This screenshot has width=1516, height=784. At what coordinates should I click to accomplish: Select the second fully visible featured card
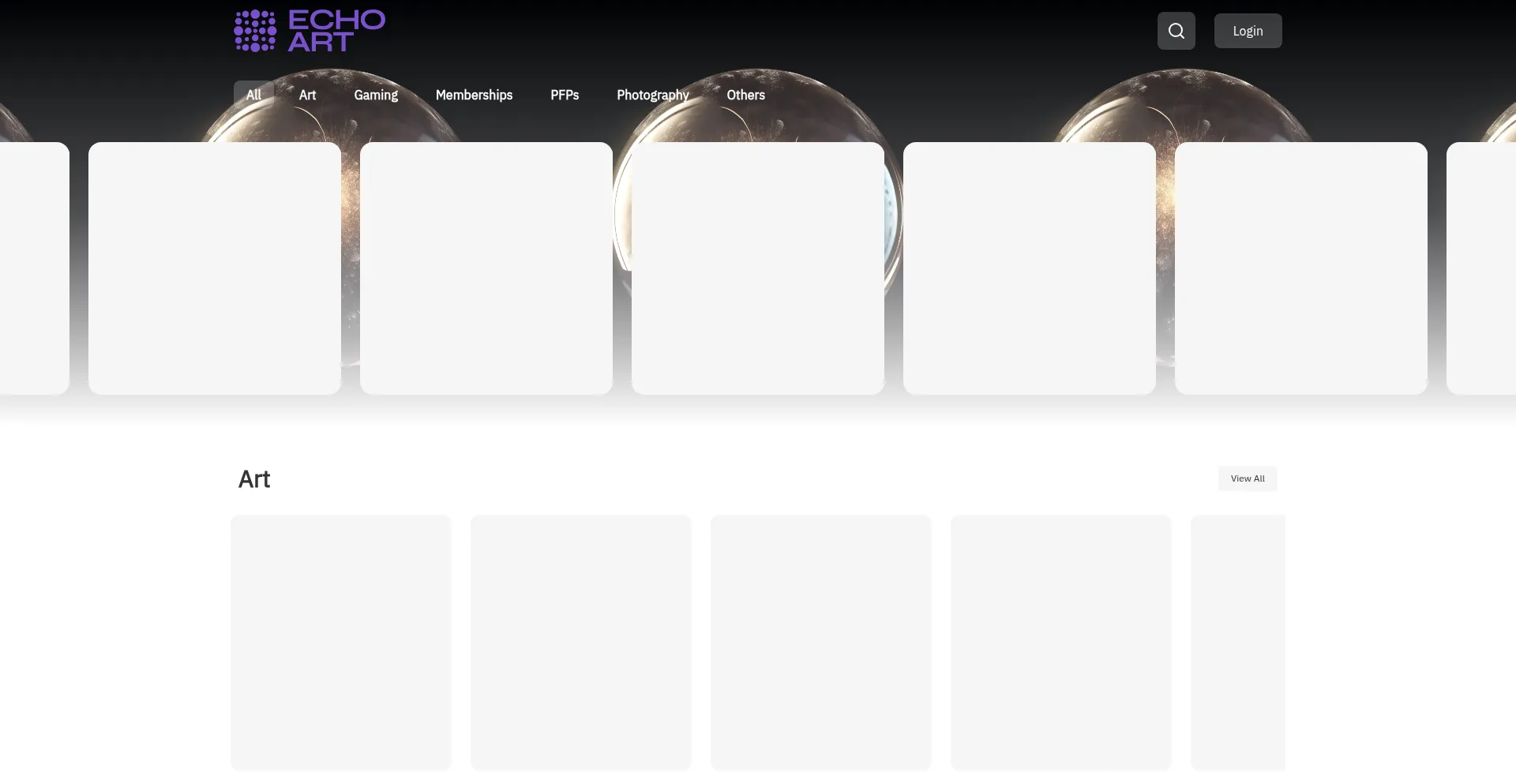(486, 268)
